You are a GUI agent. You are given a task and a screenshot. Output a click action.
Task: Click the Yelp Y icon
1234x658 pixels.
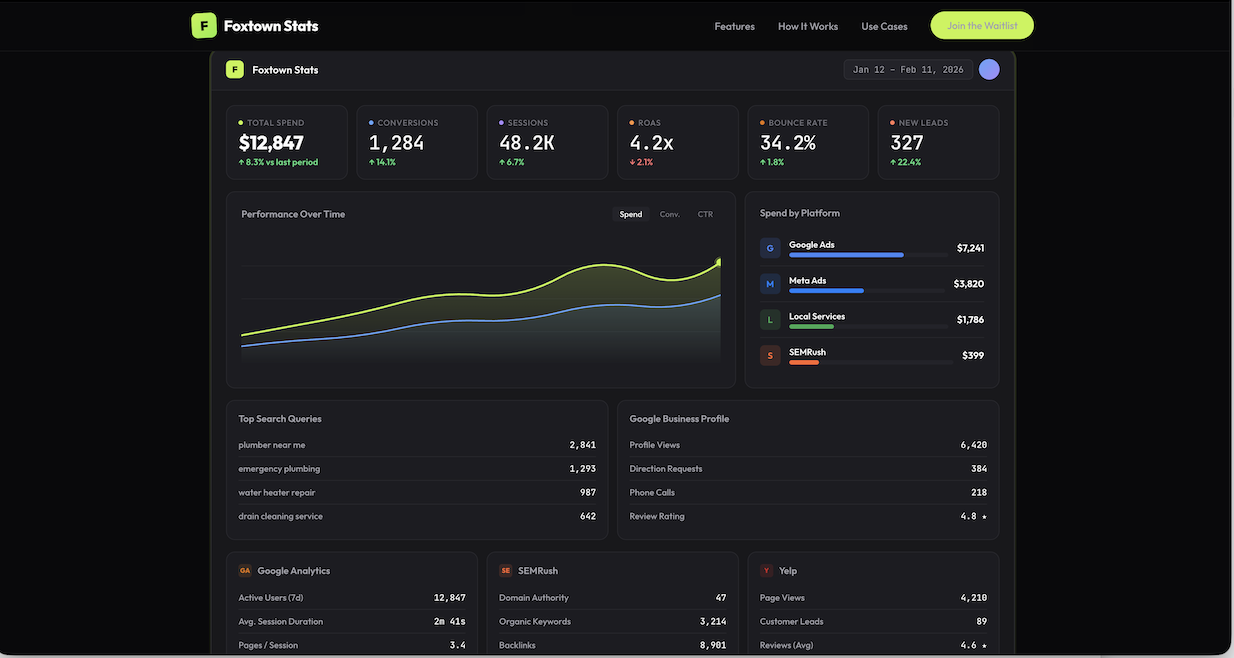coord(767,571)
